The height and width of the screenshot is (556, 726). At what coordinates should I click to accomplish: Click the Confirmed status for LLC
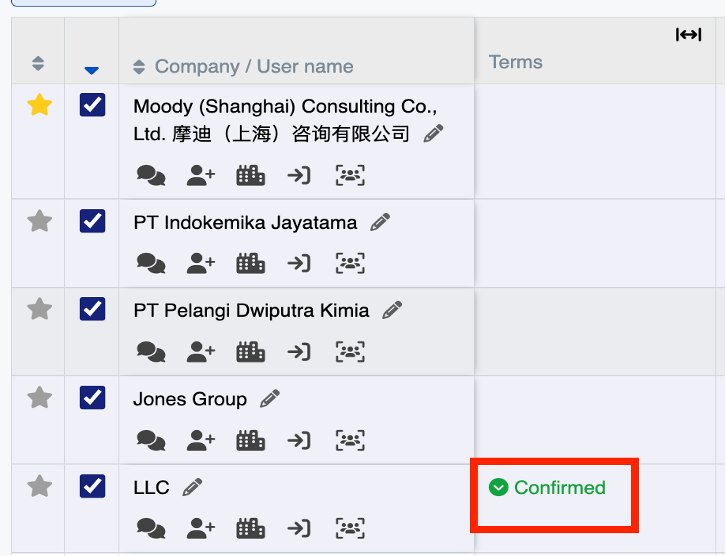(x=547, y=487)
